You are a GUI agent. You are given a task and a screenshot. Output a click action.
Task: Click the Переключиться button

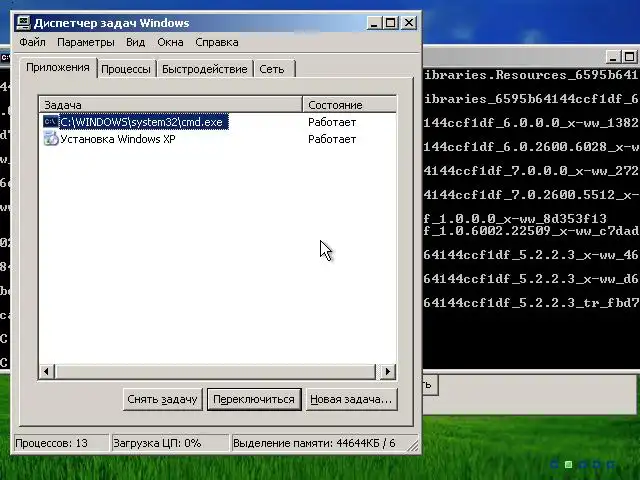click(254, 399)
